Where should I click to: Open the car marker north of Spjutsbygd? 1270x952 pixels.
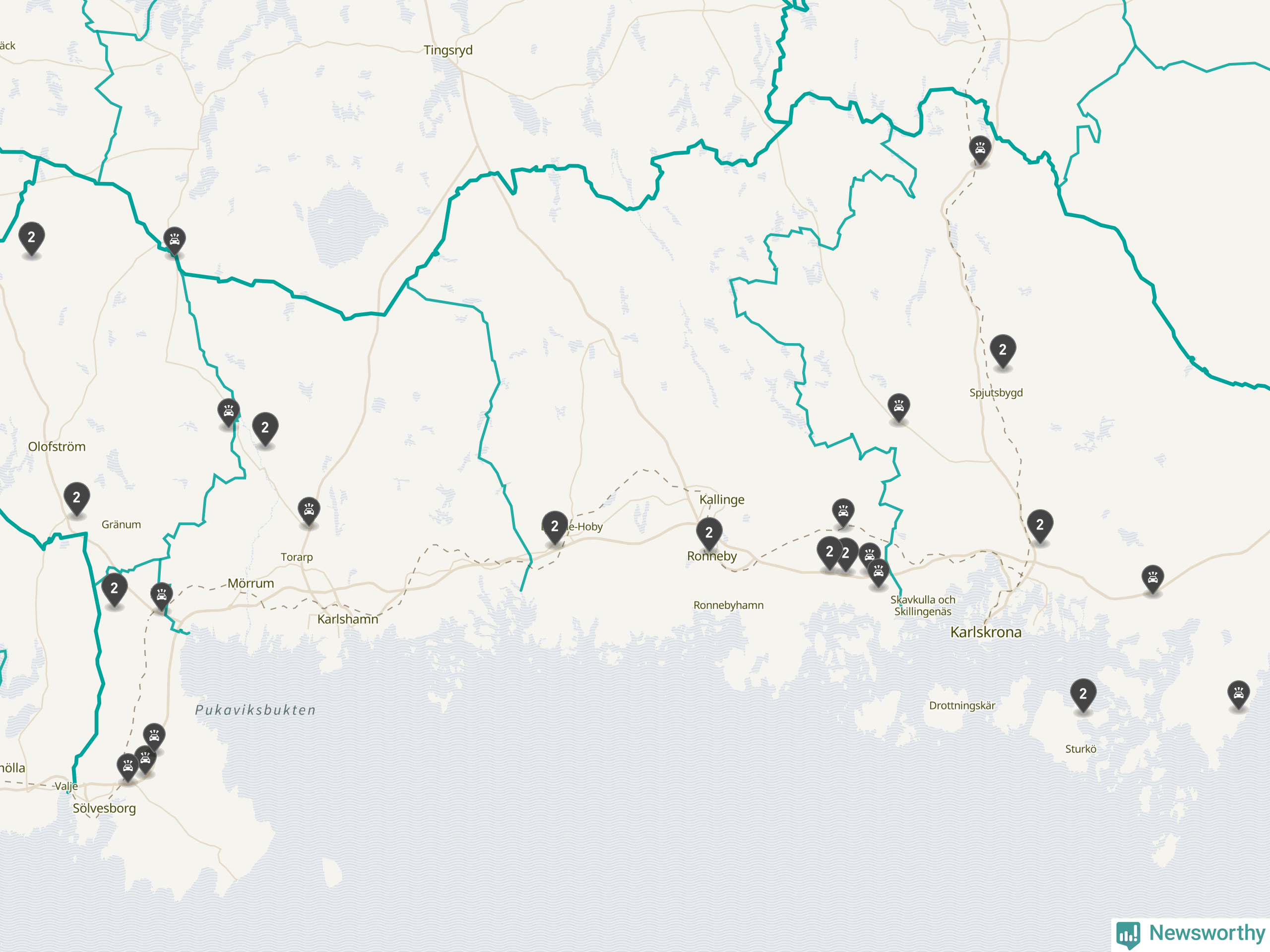click(x=980, y=150)
